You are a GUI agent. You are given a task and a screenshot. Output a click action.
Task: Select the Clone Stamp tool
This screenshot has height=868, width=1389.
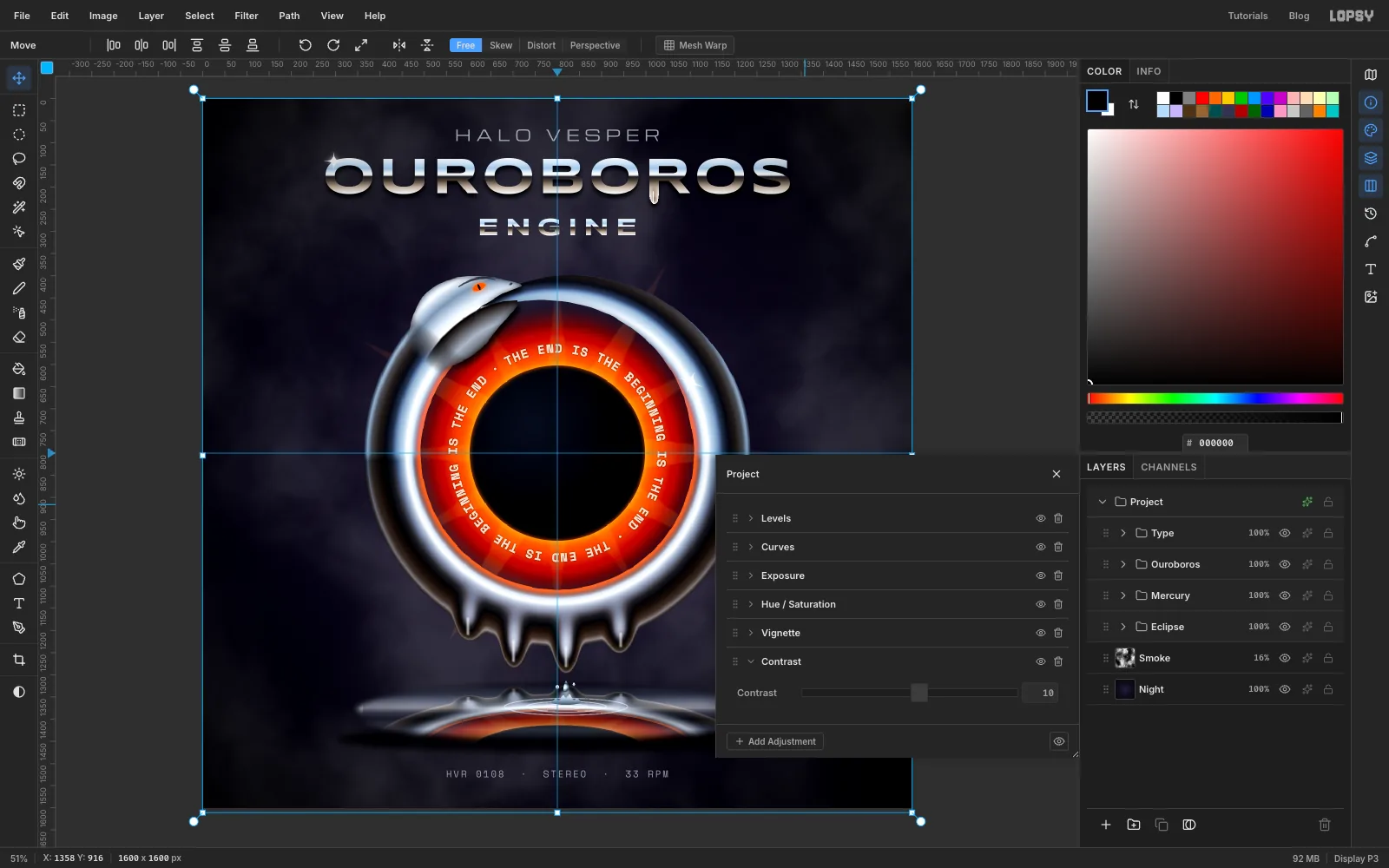point(19,418)
